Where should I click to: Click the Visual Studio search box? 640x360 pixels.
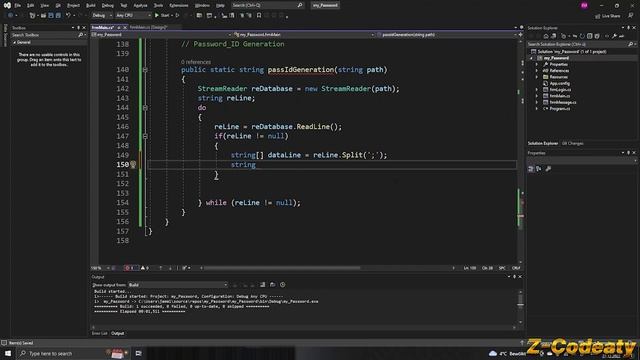tap(267, 5)
